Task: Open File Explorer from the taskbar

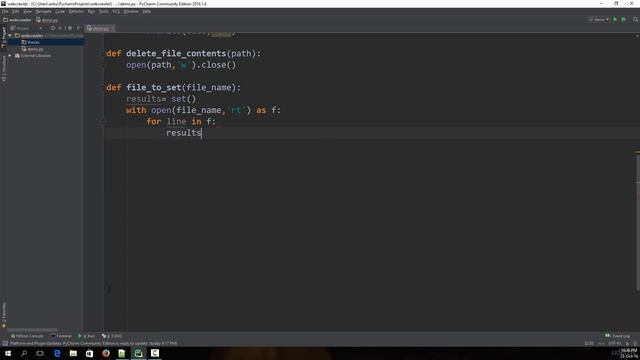Action: pyautogui.click(x=73, y=353)
